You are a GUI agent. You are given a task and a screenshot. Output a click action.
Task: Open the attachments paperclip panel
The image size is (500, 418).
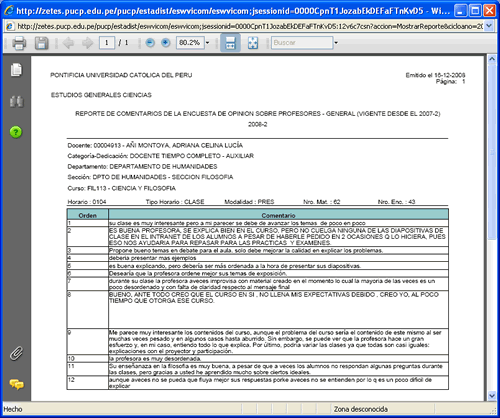pos(16,354)
